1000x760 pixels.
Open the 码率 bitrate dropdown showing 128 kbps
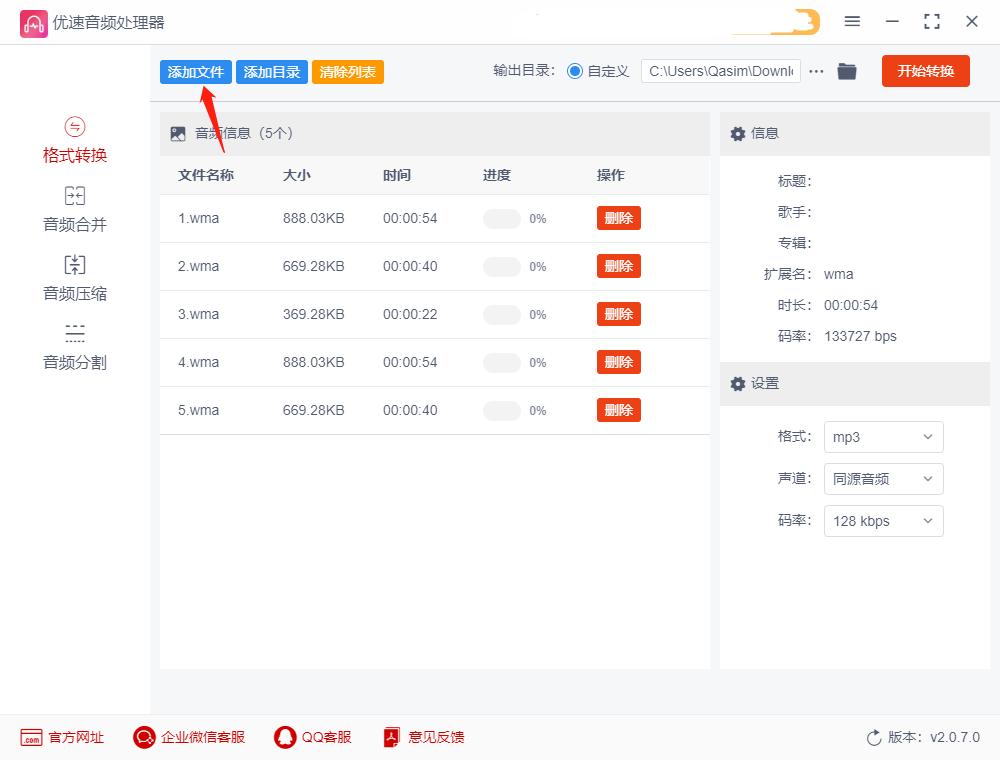[x=883, y=521]
